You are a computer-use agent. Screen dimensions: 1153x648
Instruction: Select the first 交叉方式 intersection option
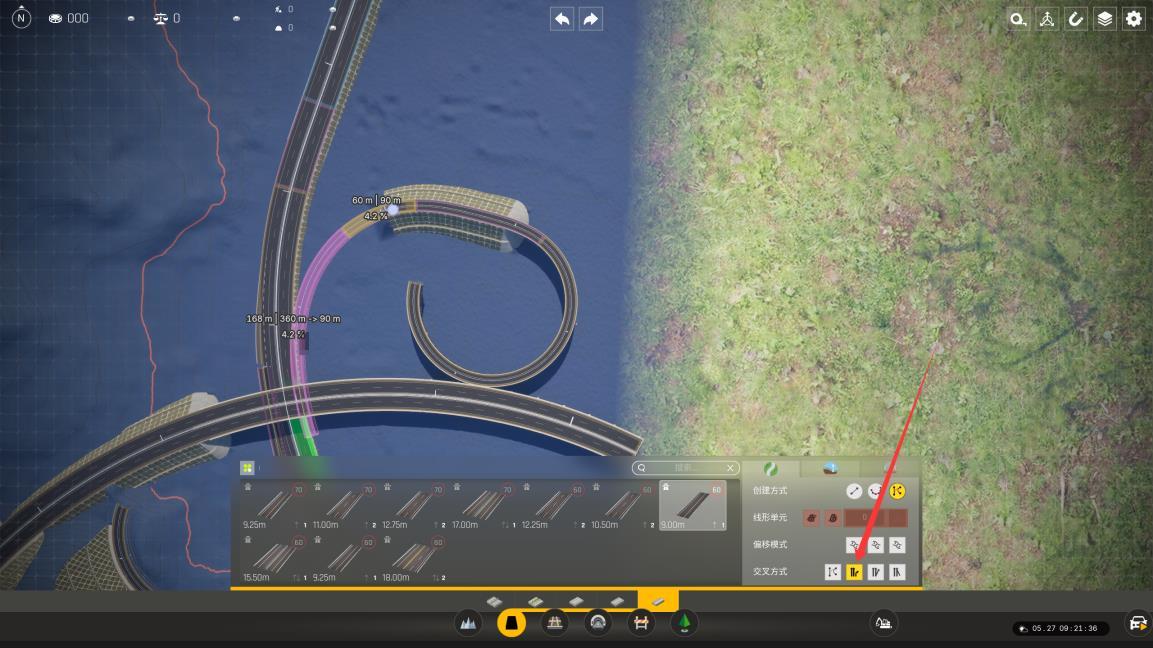click(832, 572)
